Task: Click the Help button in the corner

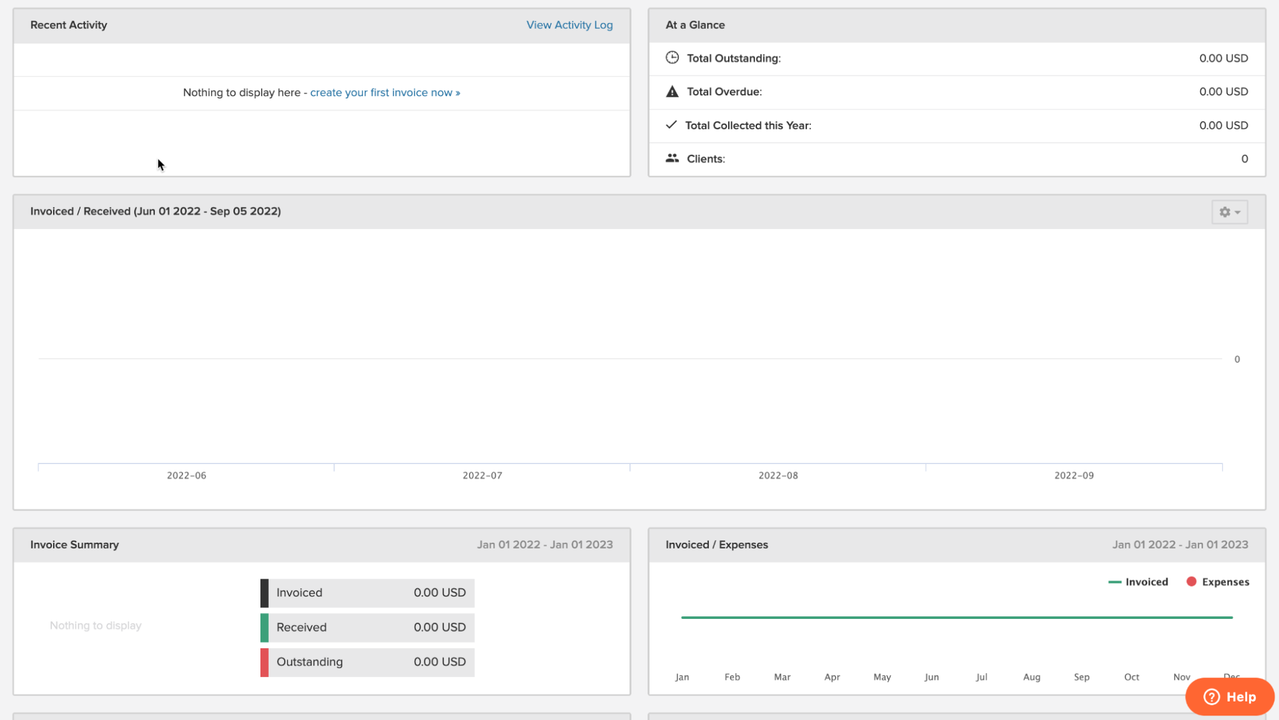Action: pyautogui.click(x=1230, y=696)
